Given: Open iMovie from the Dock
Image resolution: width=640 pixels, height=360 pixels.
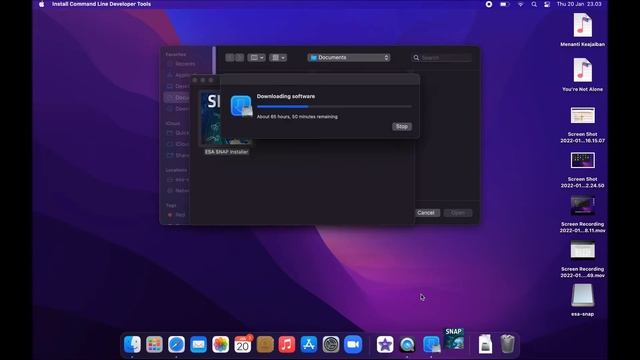Looking at the screenshot, I should point(385,344).
